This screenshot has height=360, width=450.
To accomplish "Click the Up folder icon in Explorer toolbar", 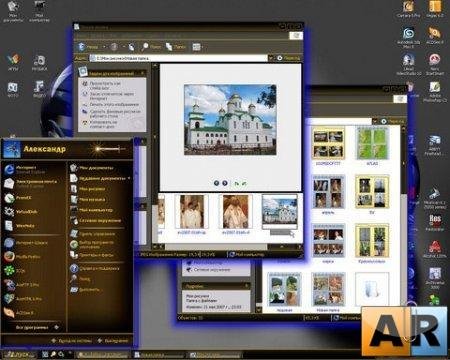I will click(x=132, y=47).
